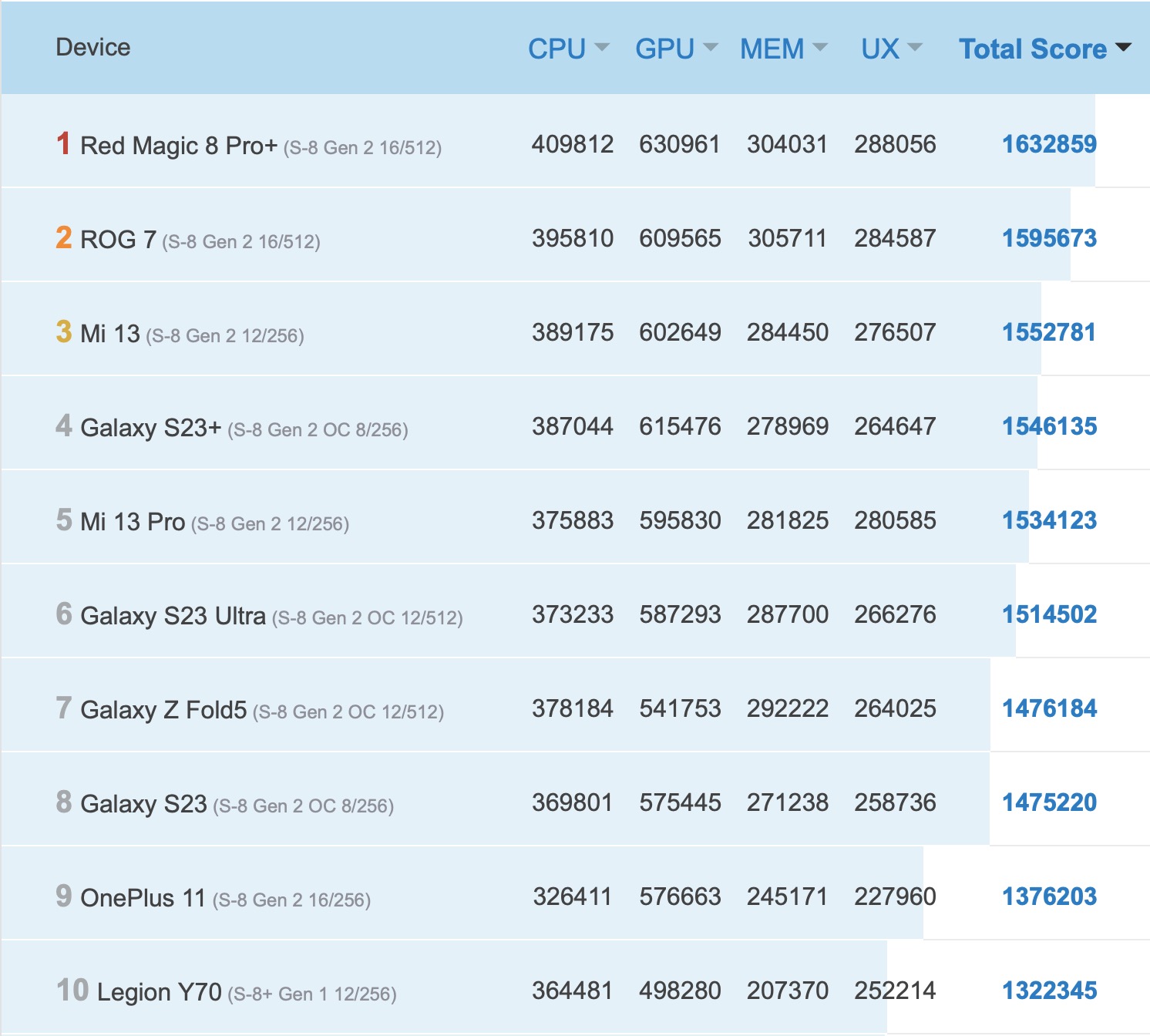Select CPU value 375883
This screenshot has height=1036, width=1150.
pyautogui.click(x=573, y=520)
